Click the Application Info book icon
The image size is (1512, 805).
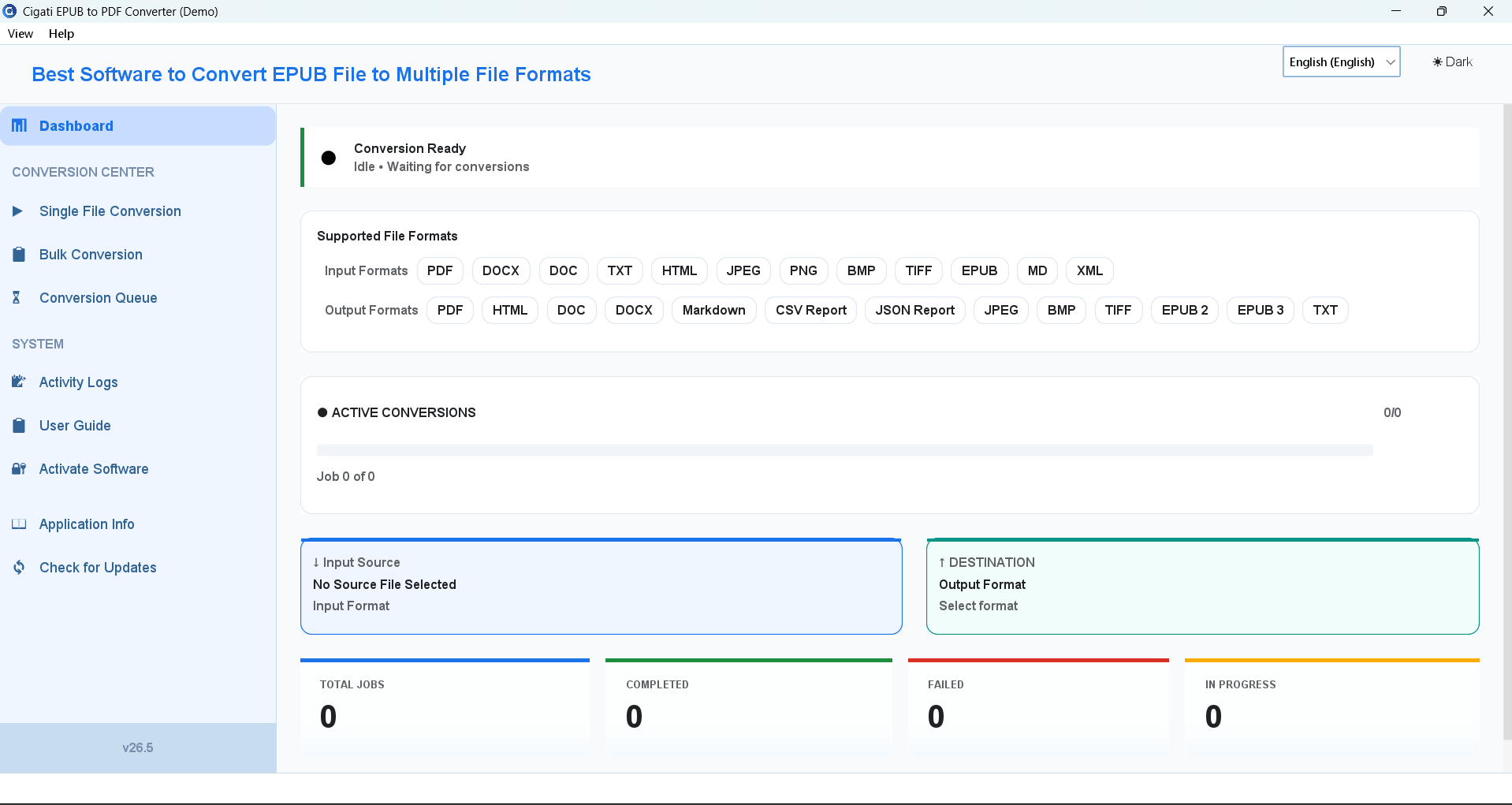pyautogui.click(x=19, y=524)
